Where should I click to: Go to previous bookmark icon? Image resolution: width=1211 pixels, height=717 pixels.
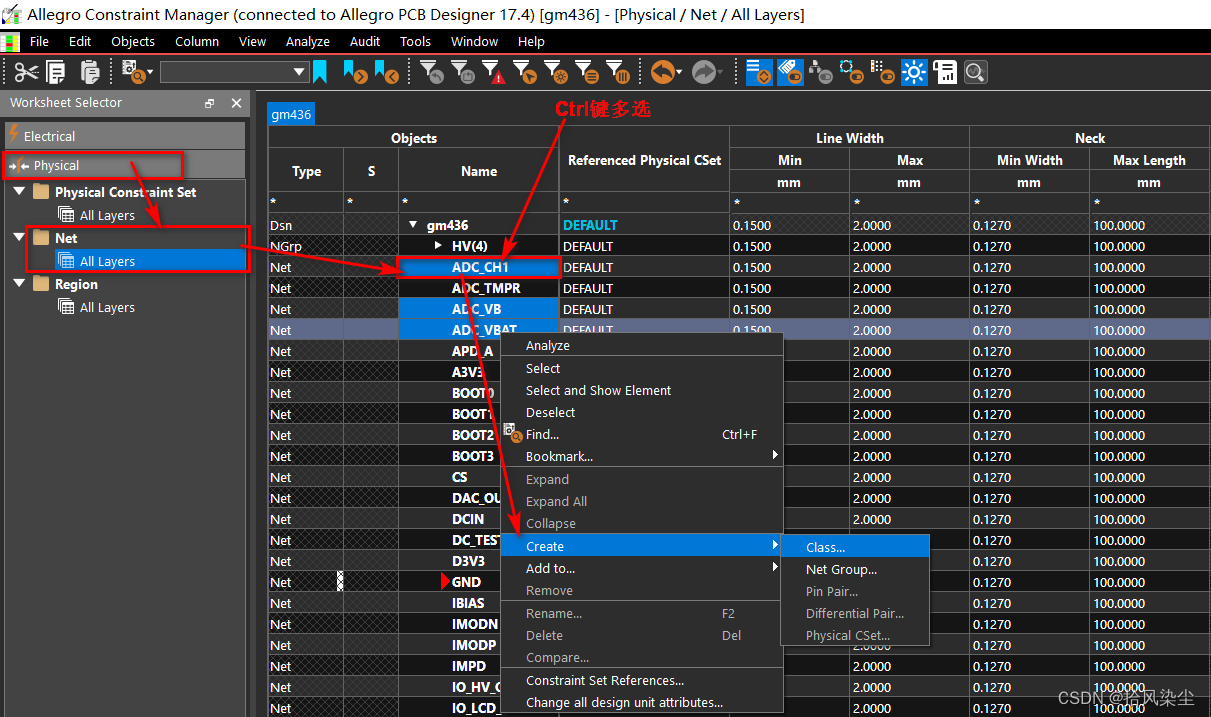[x=387, y=72]
